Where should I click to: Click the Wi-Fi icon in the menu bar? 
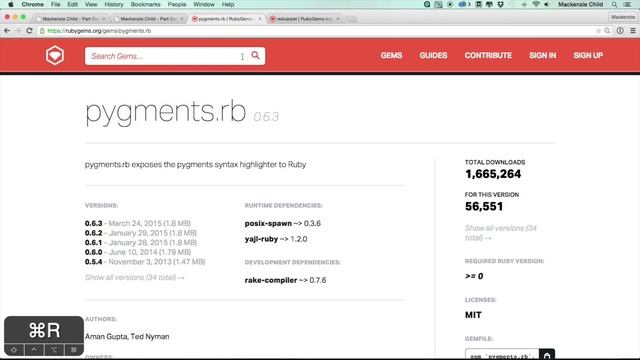(x=536, y=4)
